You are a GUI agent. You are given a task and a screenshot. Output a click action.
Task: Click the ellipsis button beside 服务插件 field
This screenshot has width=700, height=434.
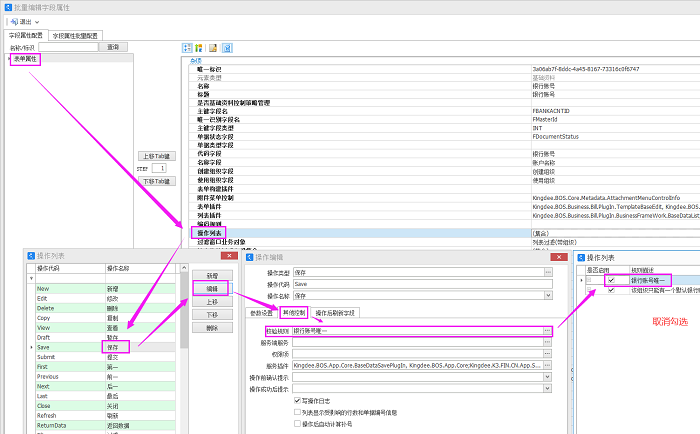click(x=547, y=366)
